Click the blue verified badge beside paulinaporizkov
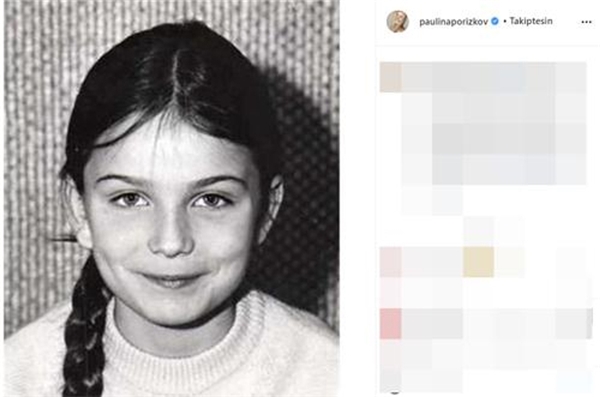 click(495, 21)
